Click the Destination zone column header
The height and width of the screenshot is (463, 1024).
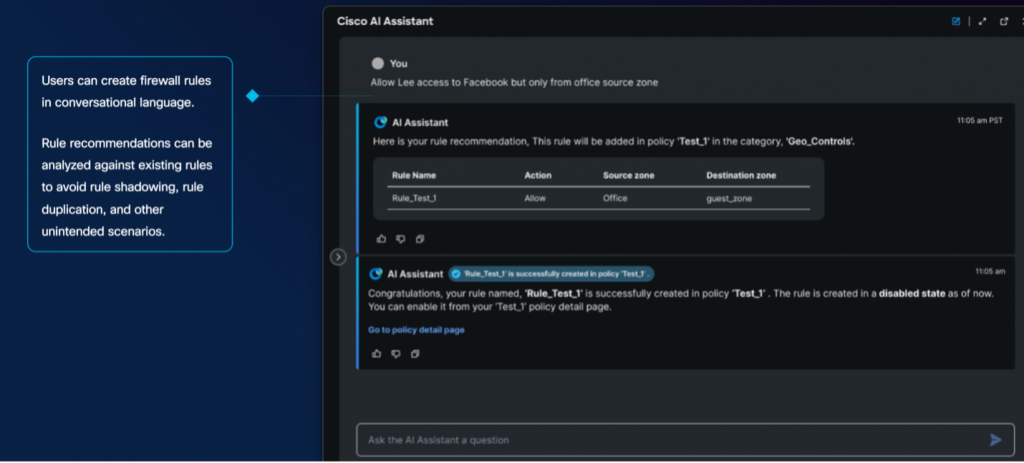pos(741,175)
